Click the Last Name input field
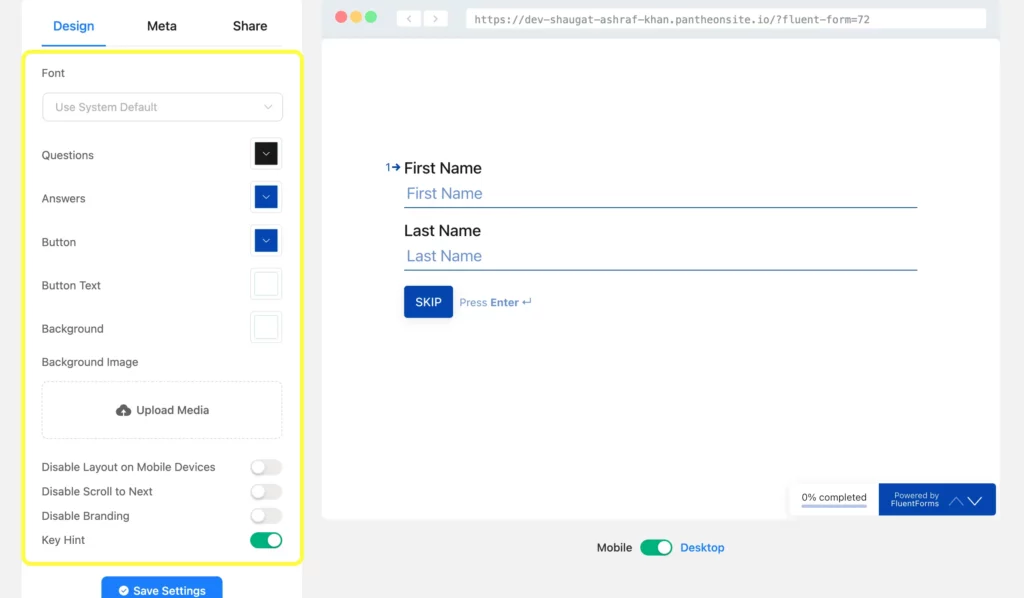 tap(660, 257)
